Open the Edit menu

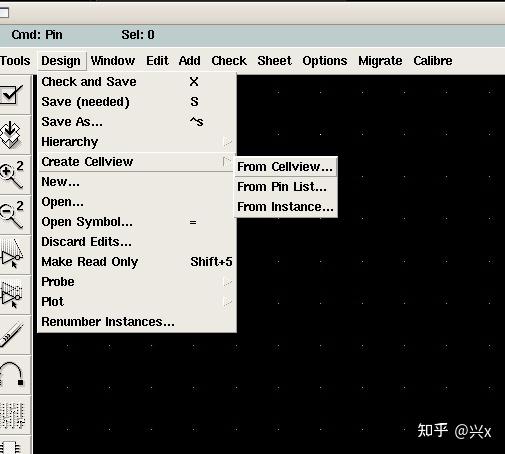(x=157, y=61)
